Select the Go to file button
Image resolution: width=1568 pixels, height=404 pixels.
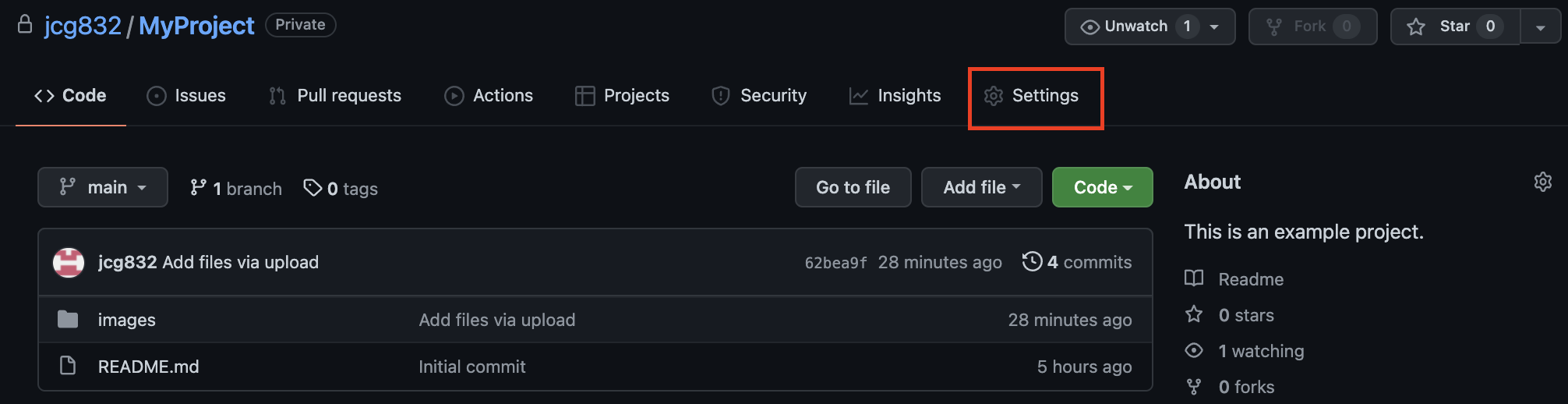[x=853, y=187]
